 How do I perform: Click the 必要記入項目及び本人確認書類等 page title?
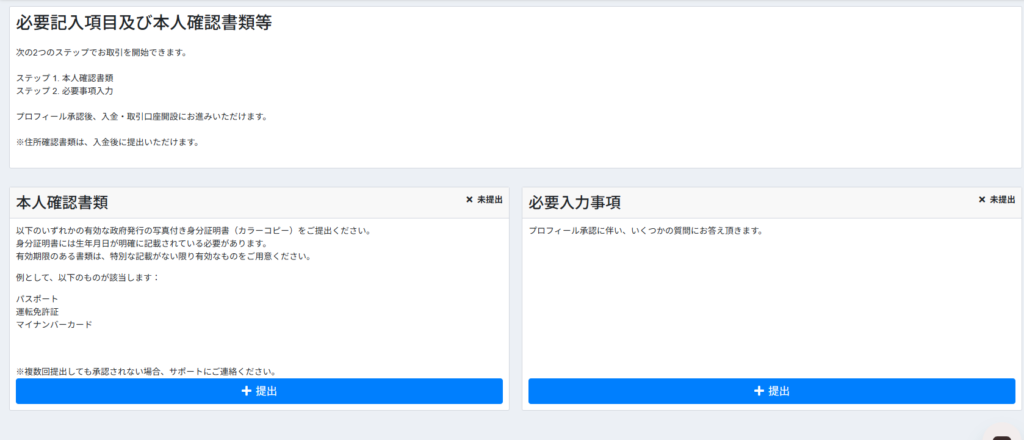click(x=143, y=22)
